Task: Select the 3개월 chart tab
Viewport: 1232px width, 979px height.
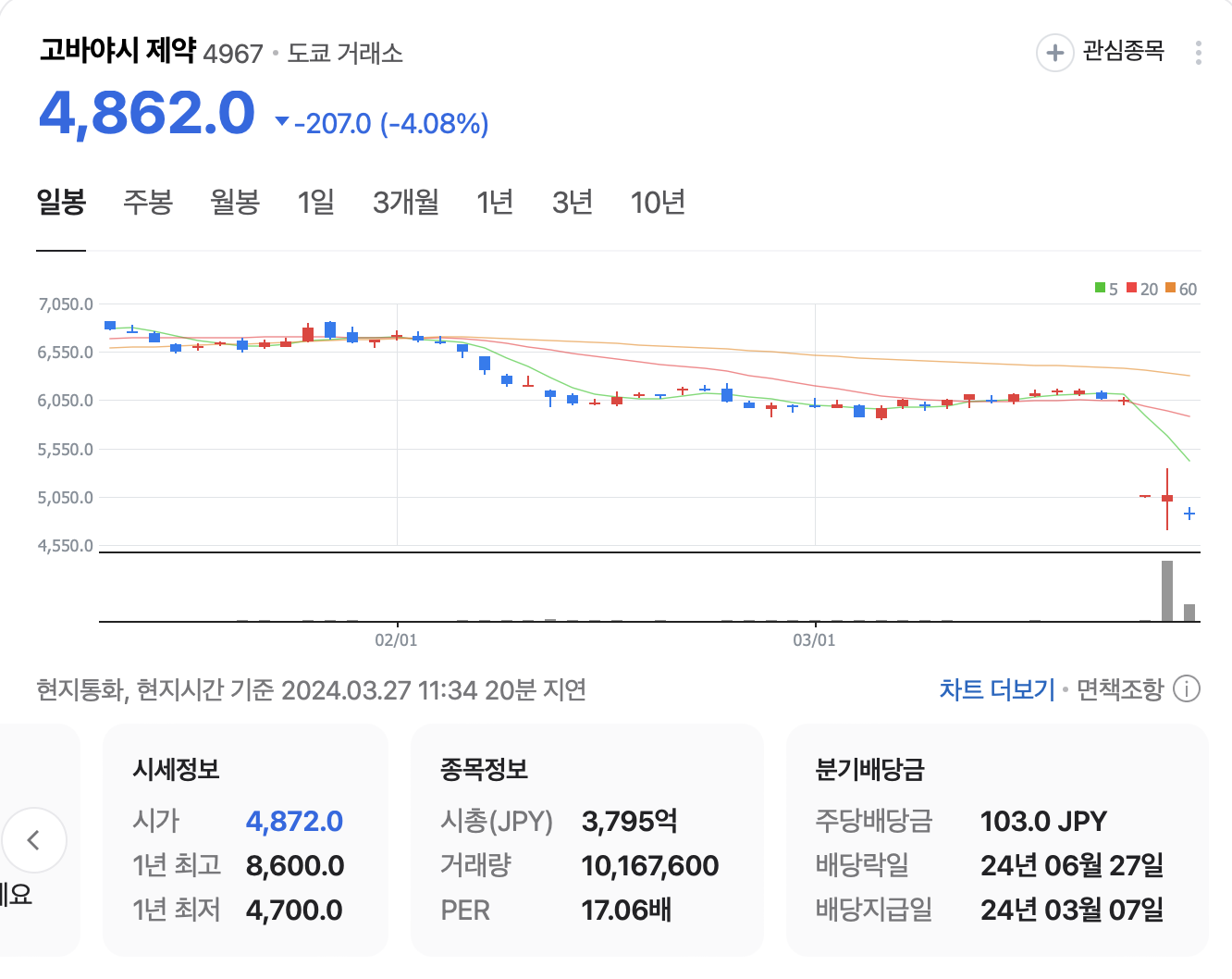Action: click(x=406, y=202)
